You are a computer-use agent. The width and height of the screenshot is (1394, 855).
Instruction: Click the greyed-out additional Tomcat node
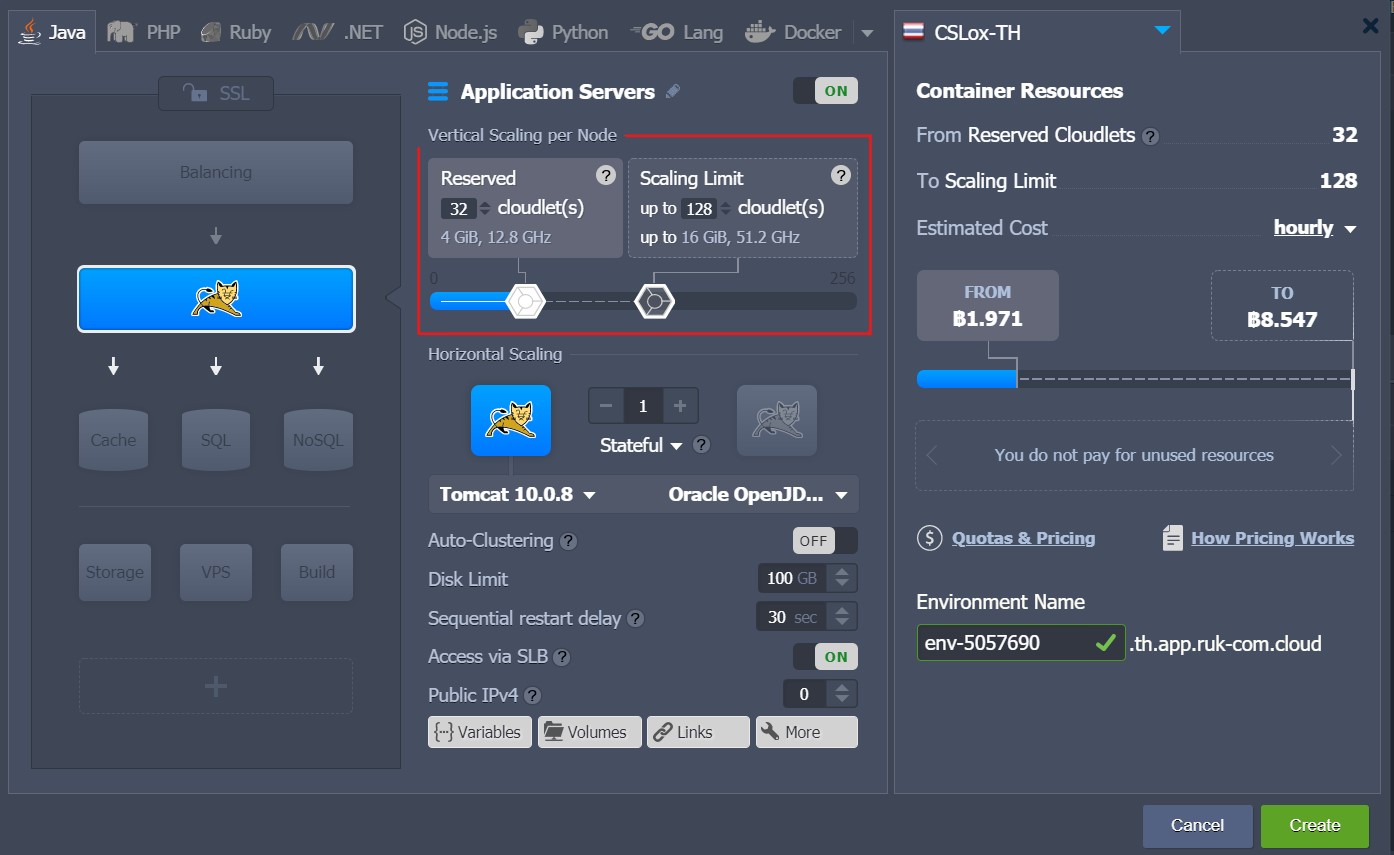777,420
